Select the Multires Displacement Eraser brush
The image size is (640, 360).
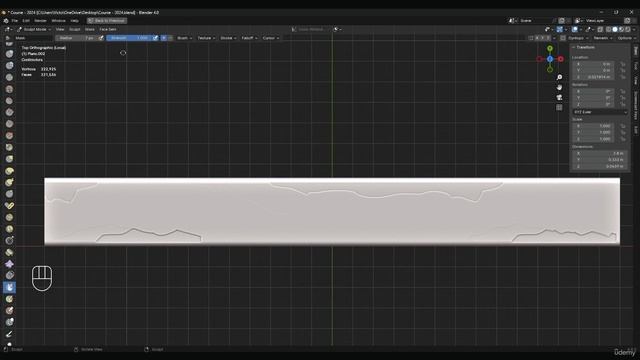tap(9, 311)
